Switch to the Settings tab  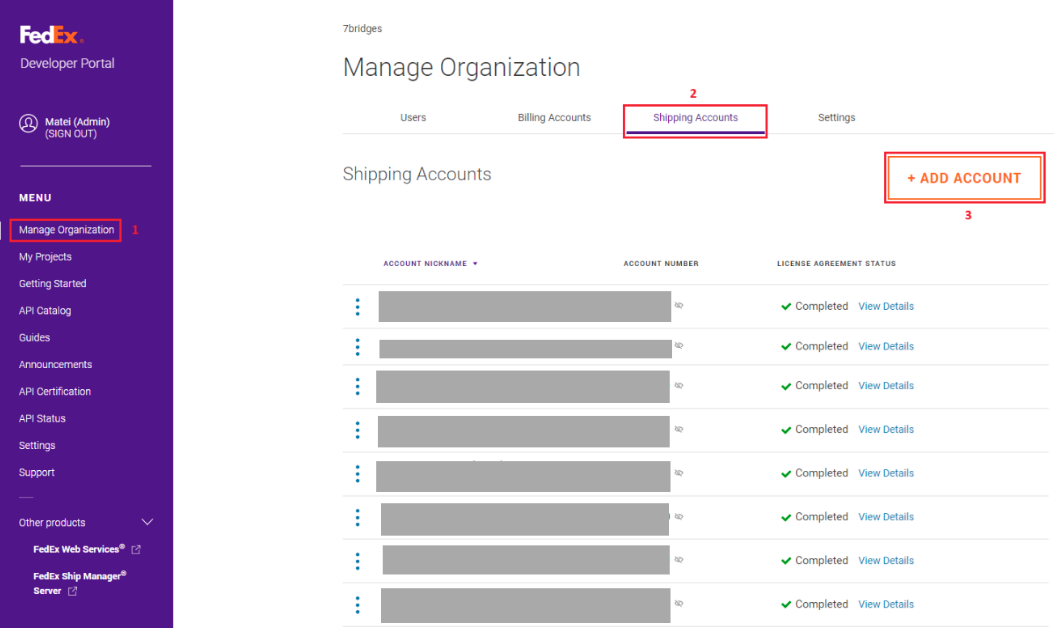tap(836, 117)
